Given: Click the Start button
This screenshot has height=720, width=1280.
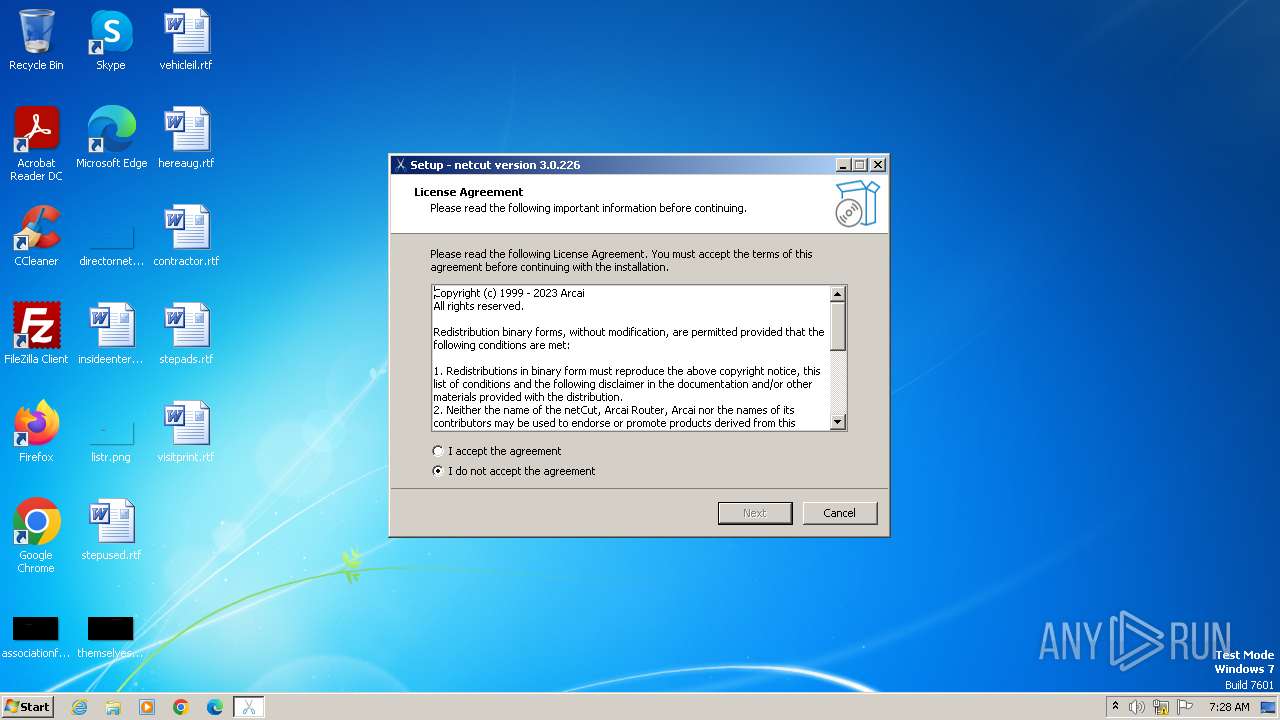Looking at the screenshot, I should pos(27,707).
